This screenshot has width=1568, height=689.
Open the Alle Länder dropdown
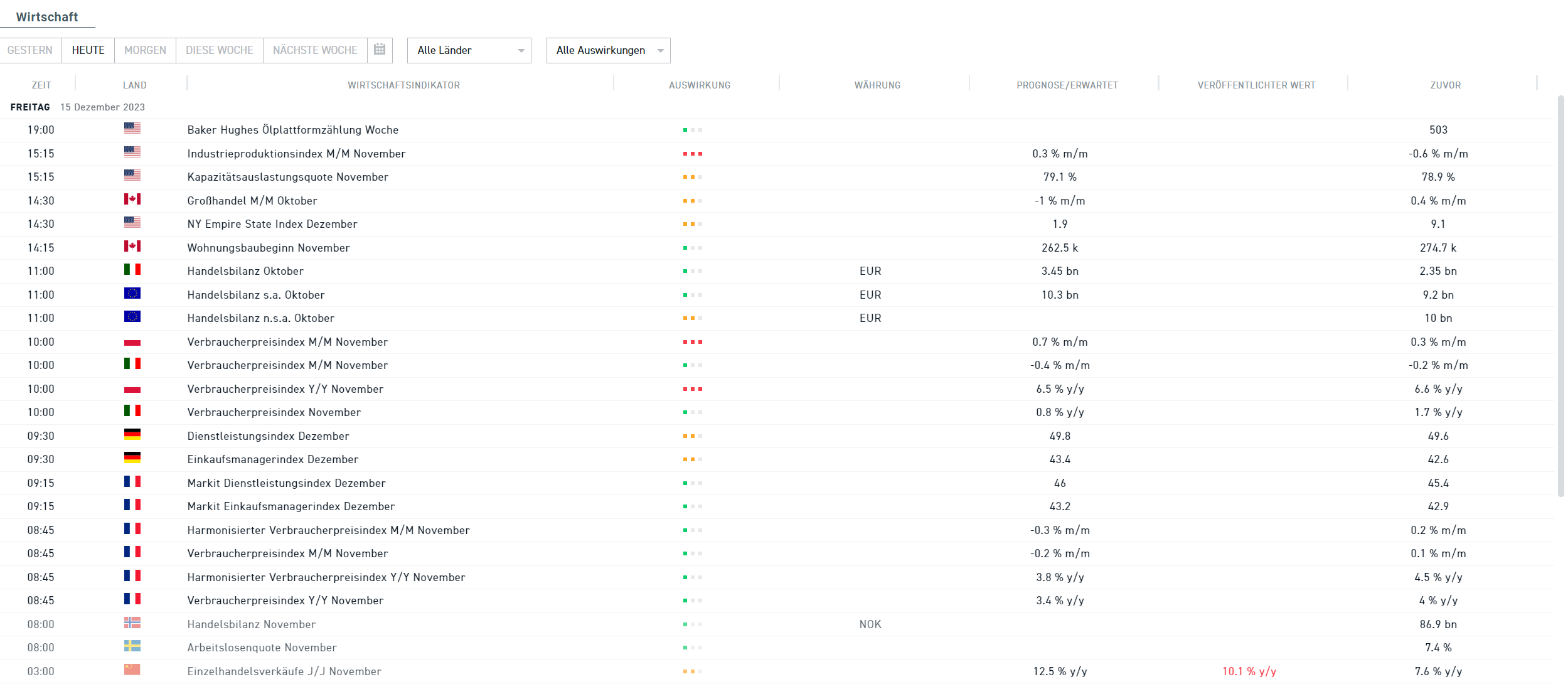tap(469, 50)
